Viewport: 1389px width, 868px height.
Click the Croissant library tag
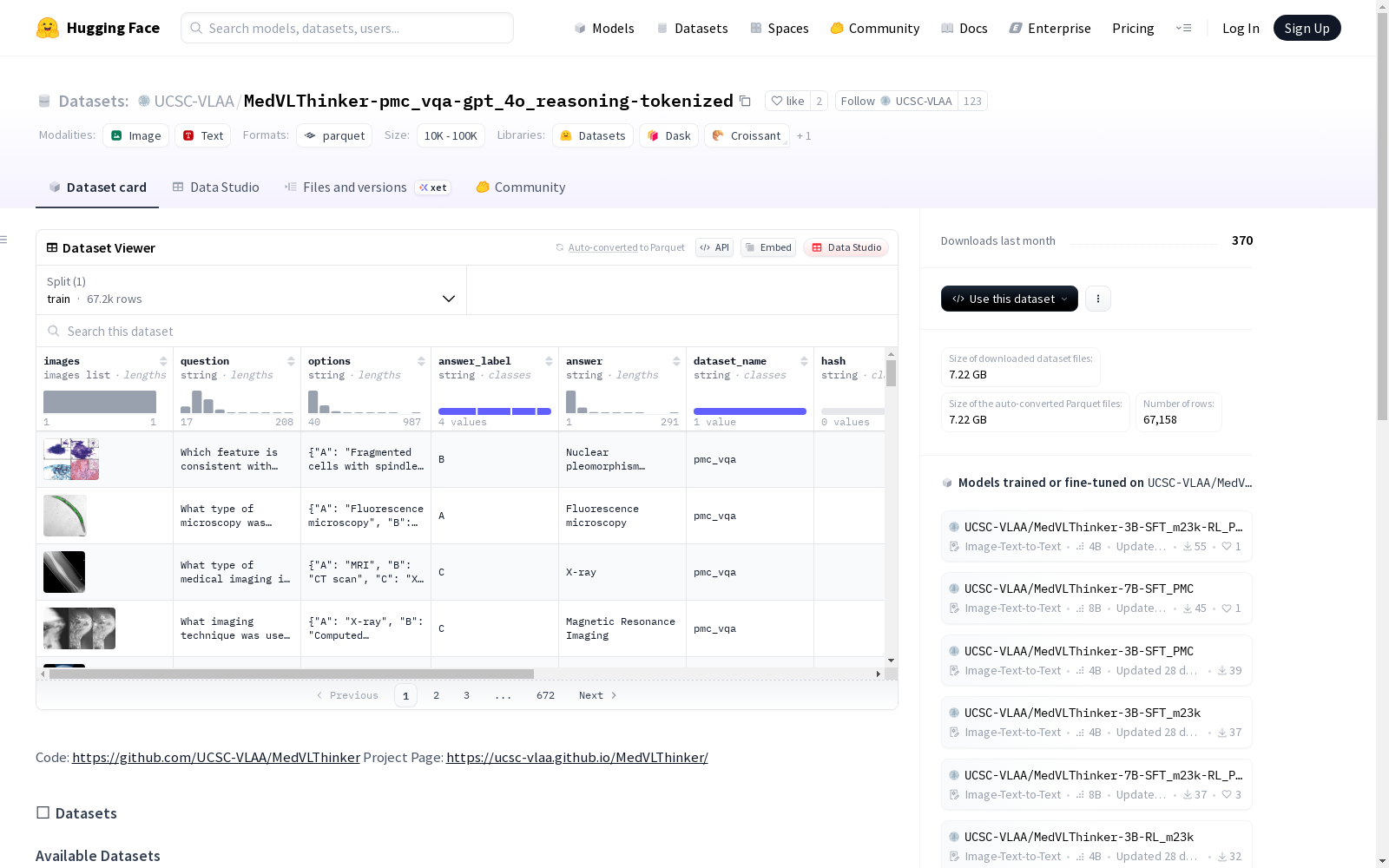(747, 135)
